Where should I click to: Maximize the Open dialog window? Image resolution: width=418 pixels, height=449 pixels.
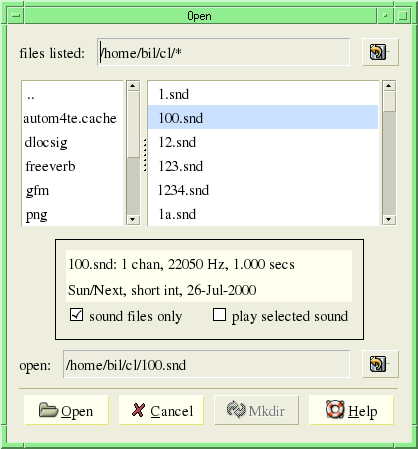(x=403, y=16)
